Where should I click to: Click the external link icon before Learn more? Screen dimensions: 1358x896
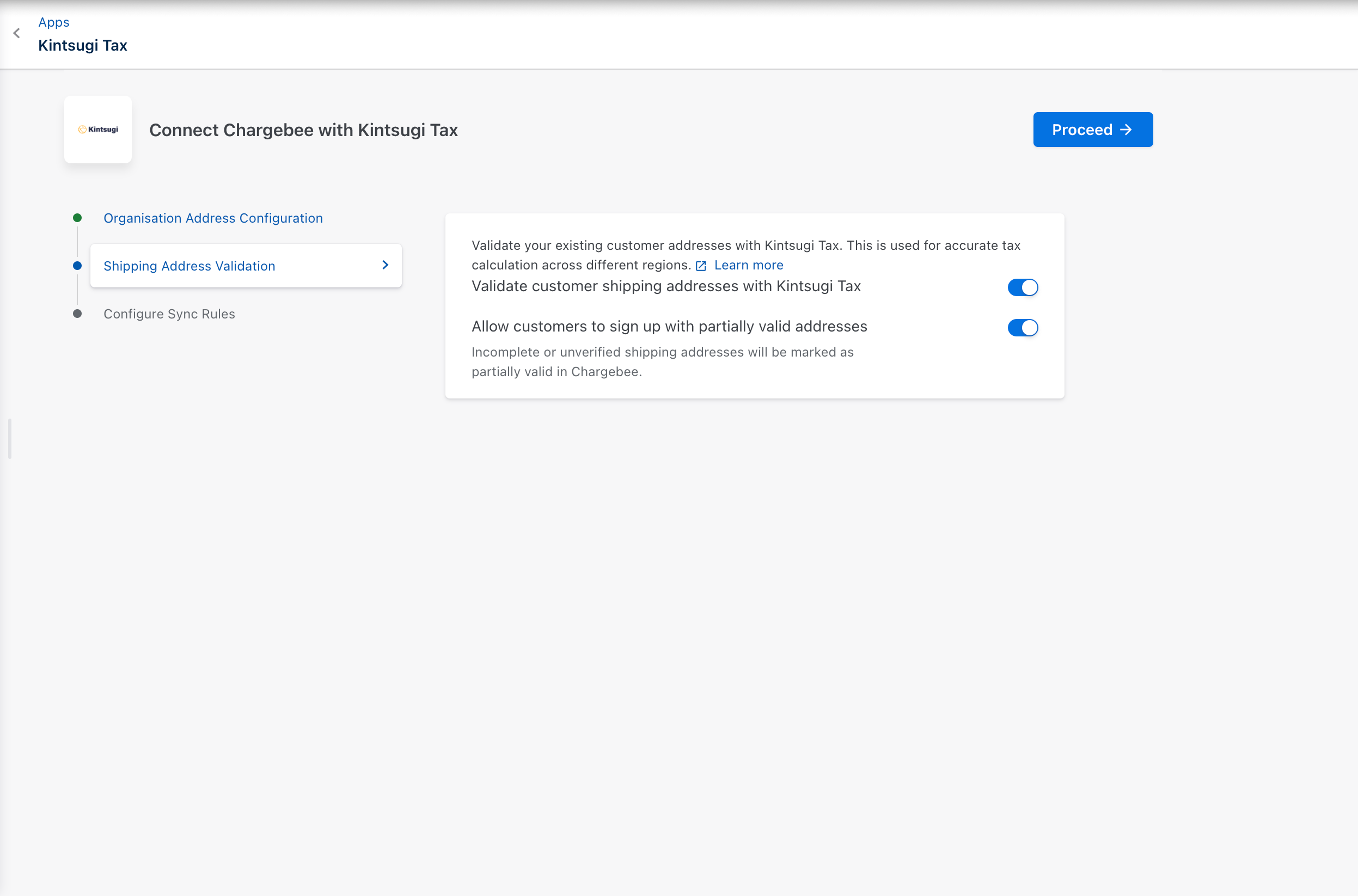[701, 266]
